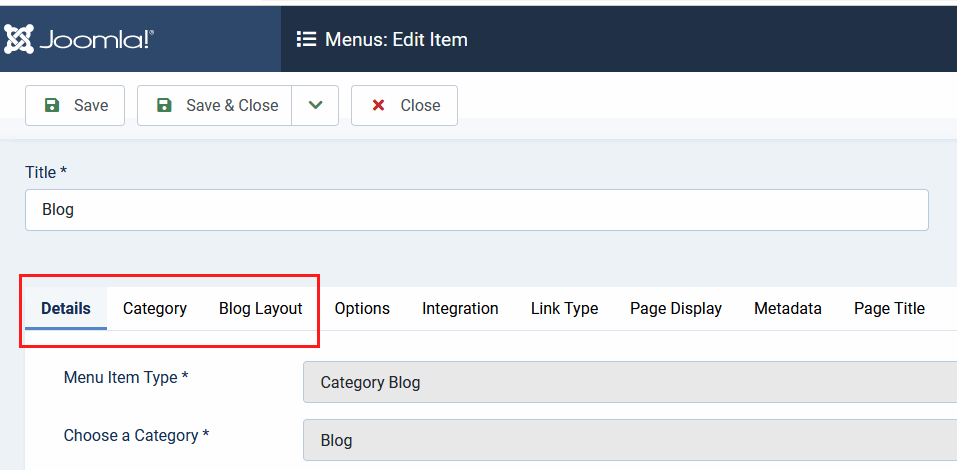Open the Integration tab
957x470 pixels.
click(460, 308)
